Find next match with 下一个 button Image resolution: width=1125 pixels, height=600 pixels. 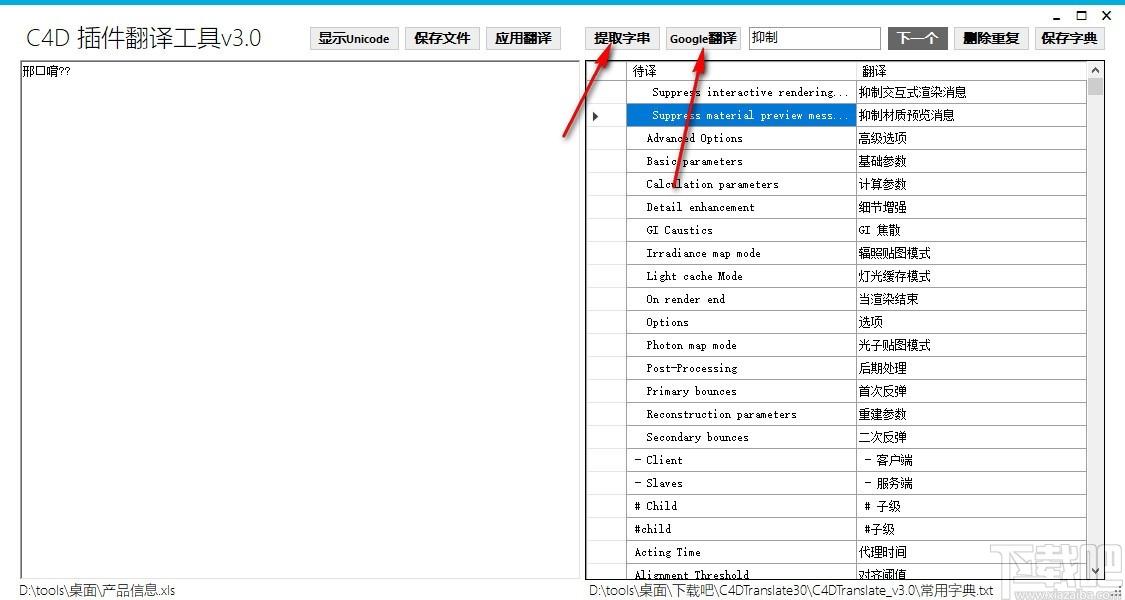point(918,39)
